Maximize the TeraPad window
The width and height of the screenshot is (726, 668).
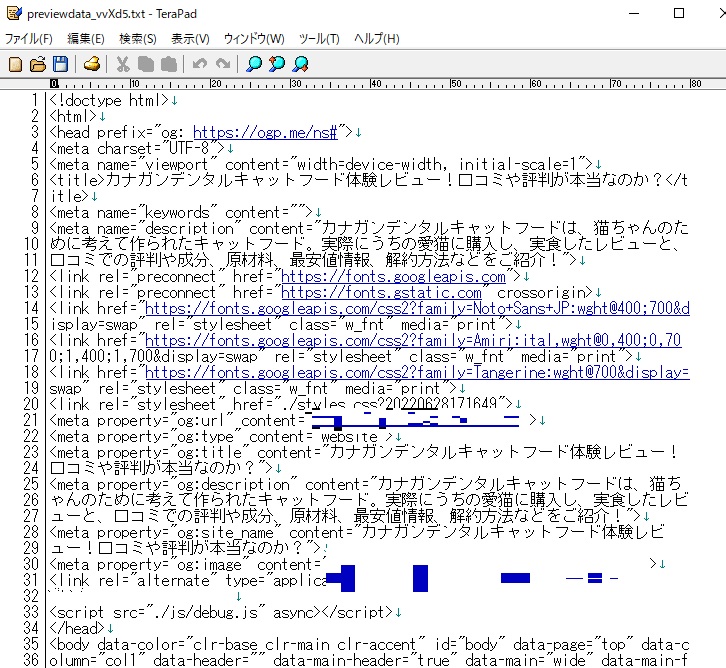tap(679, 13)
